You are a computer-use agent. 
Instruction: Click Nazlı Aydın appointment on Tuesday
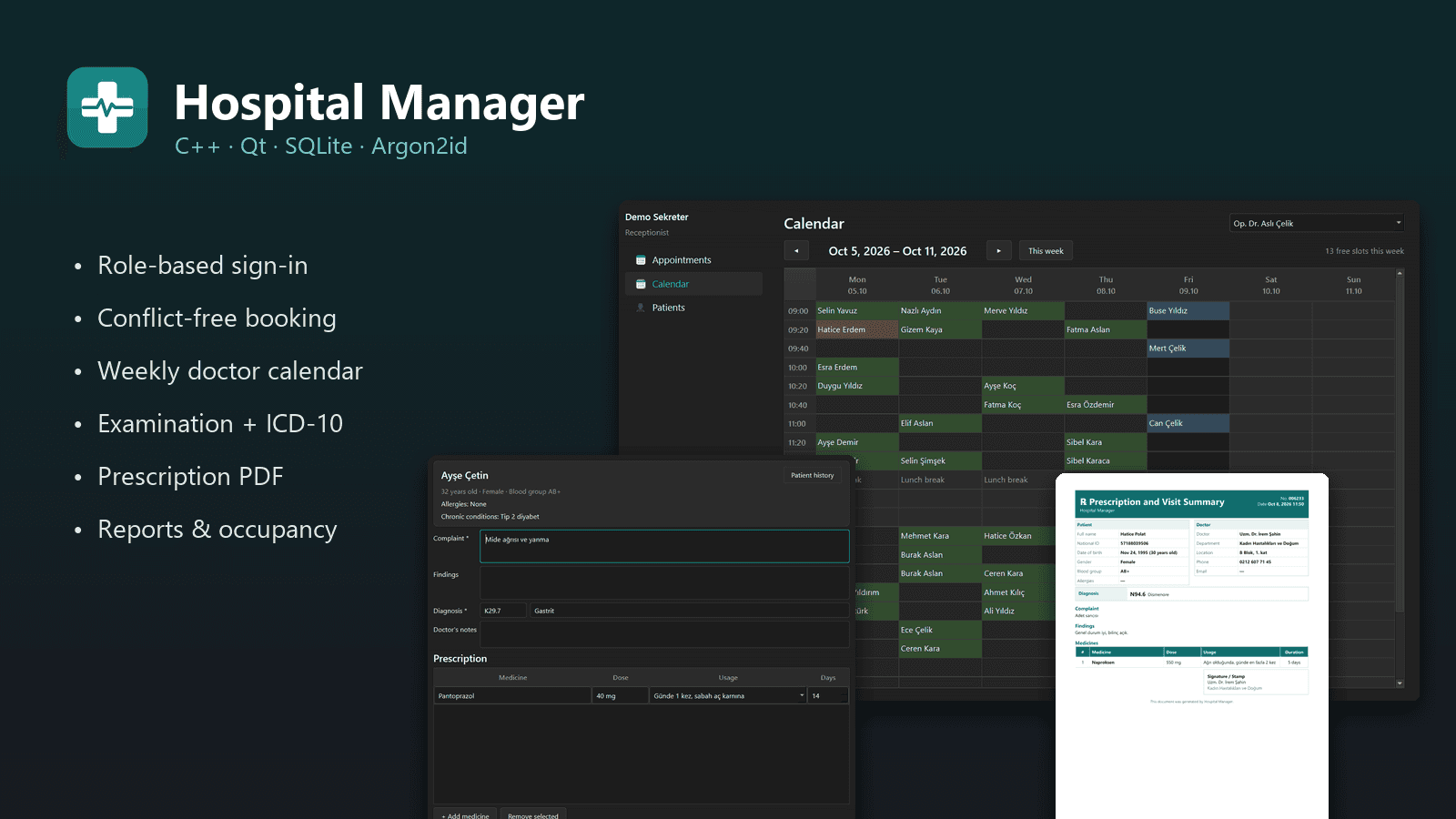click(x=940, y=311)
